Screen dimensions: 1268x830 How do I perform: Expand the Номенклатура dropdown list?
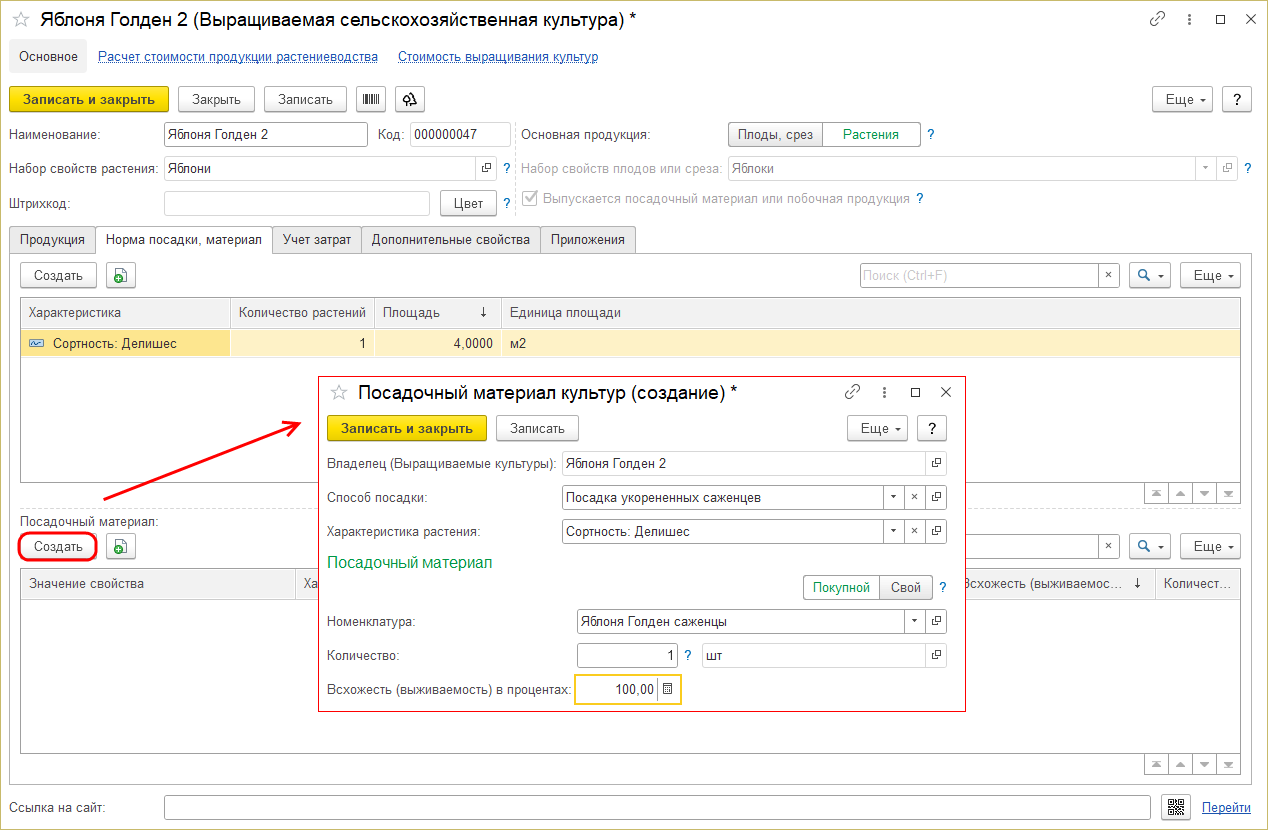point(914,621)
